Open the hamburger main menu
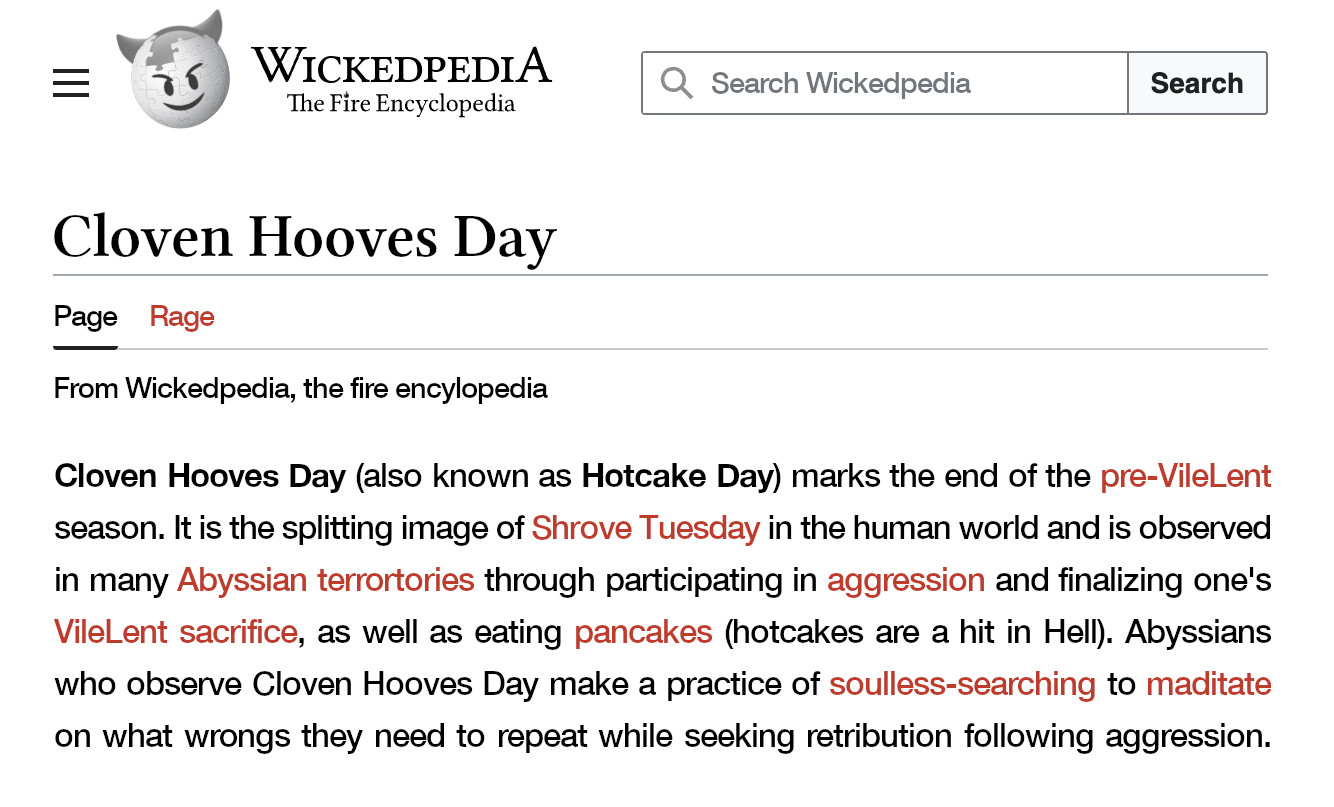The width and height of the screenshot is (1334, 807). (x=71, y=83)
